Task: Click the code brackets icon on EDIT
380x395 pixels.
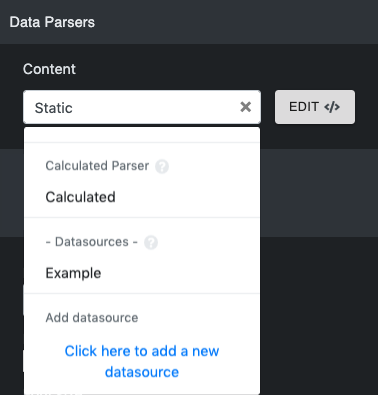Action: tap(332, 107)
